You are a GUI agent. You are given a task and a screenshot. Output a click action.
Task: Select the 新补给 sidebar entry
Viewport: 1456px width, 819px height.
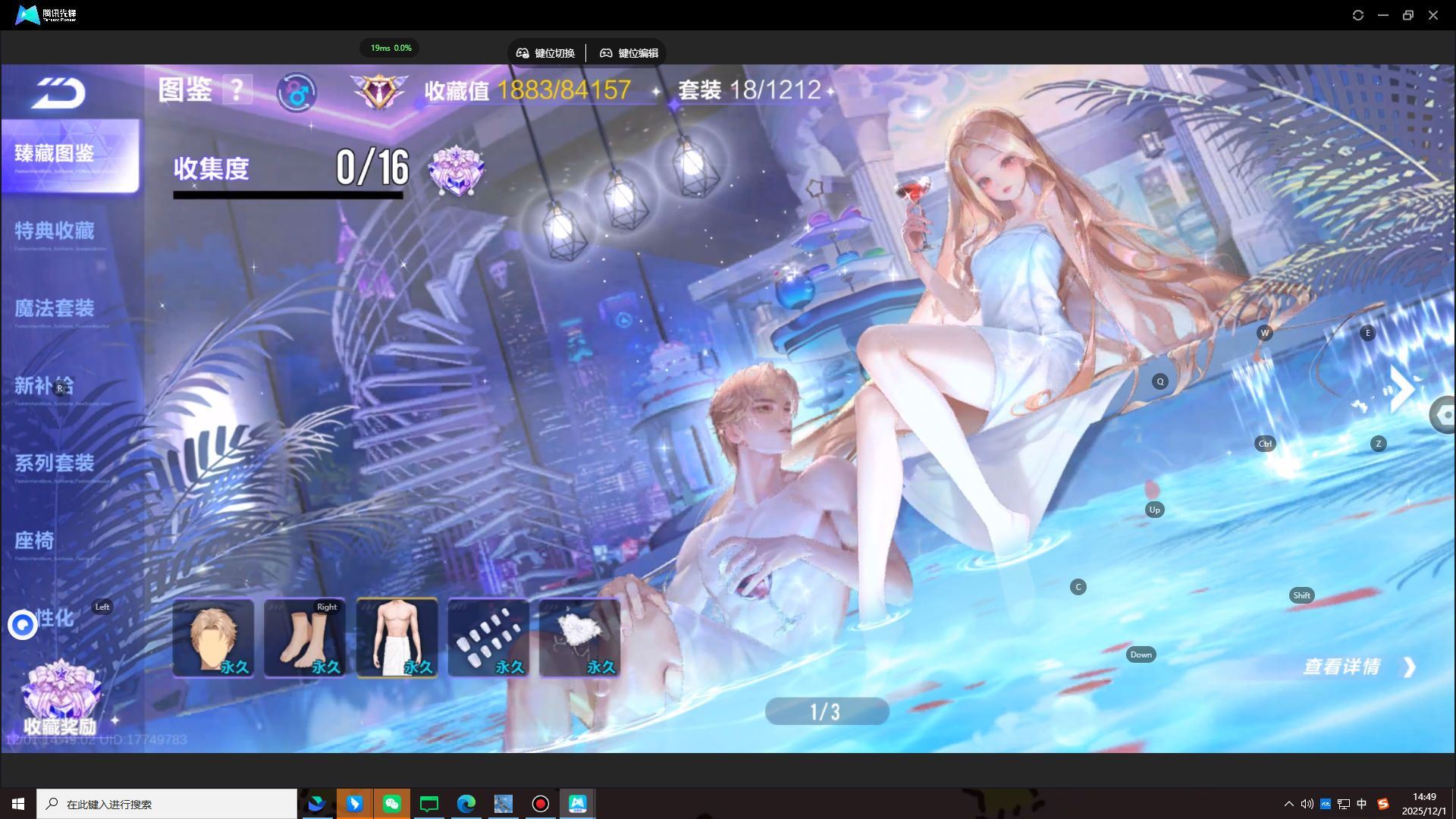47,387
